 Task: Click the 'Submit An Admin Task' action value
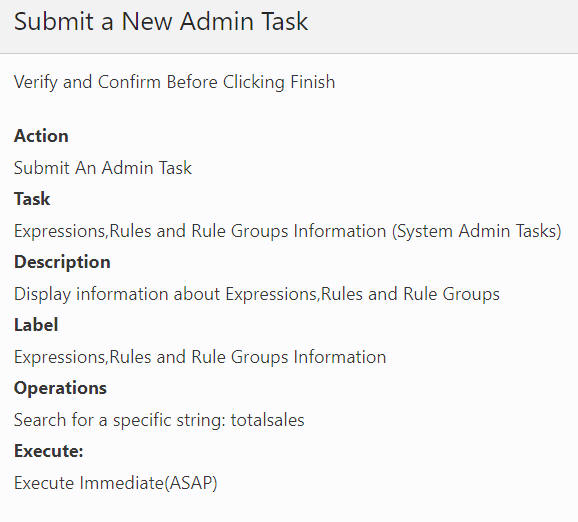pos(103,168)
